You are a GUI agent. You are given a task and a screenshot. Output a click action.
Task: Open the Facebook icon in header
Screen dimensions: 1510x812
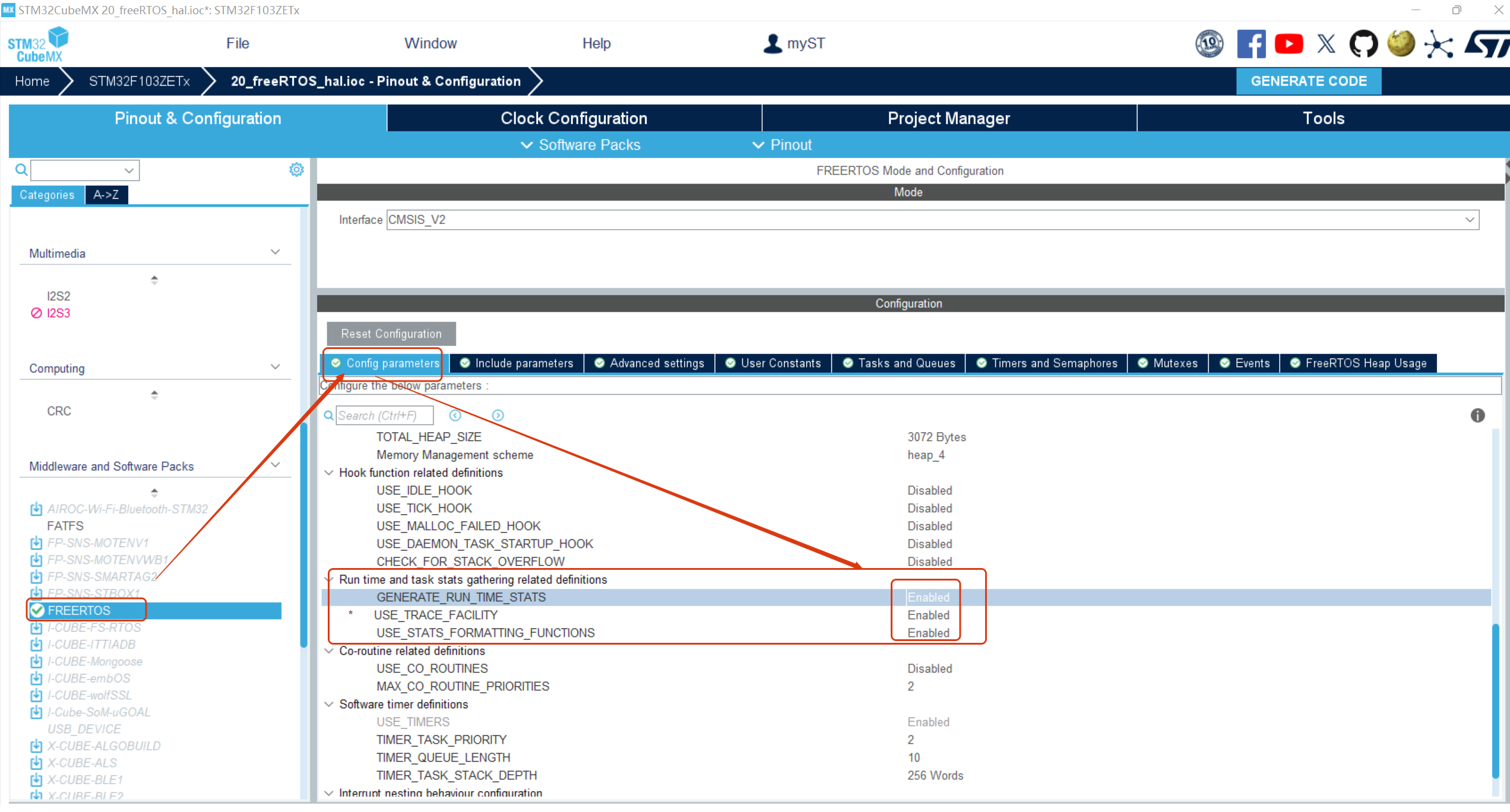coord(1251,44)
